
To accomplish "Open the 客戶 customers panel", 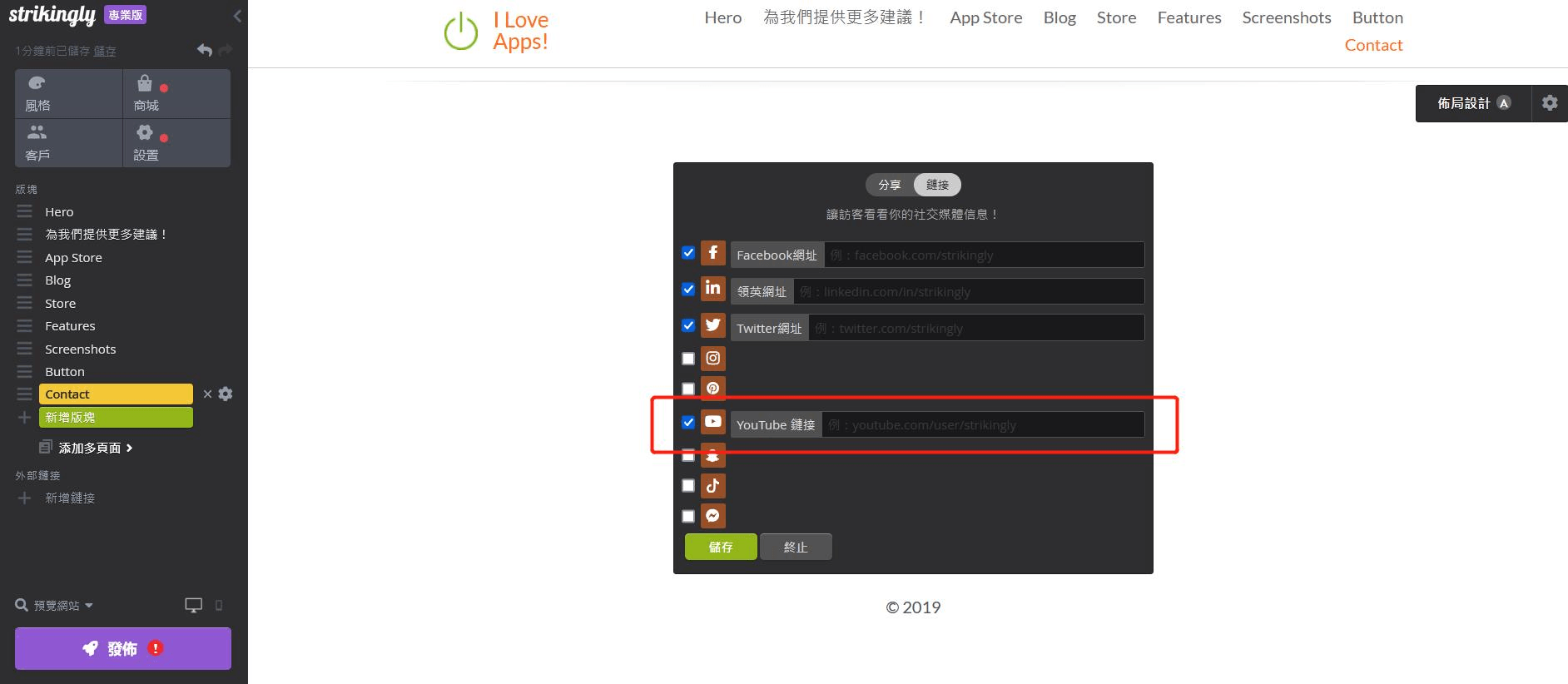I will pos(68,143).
